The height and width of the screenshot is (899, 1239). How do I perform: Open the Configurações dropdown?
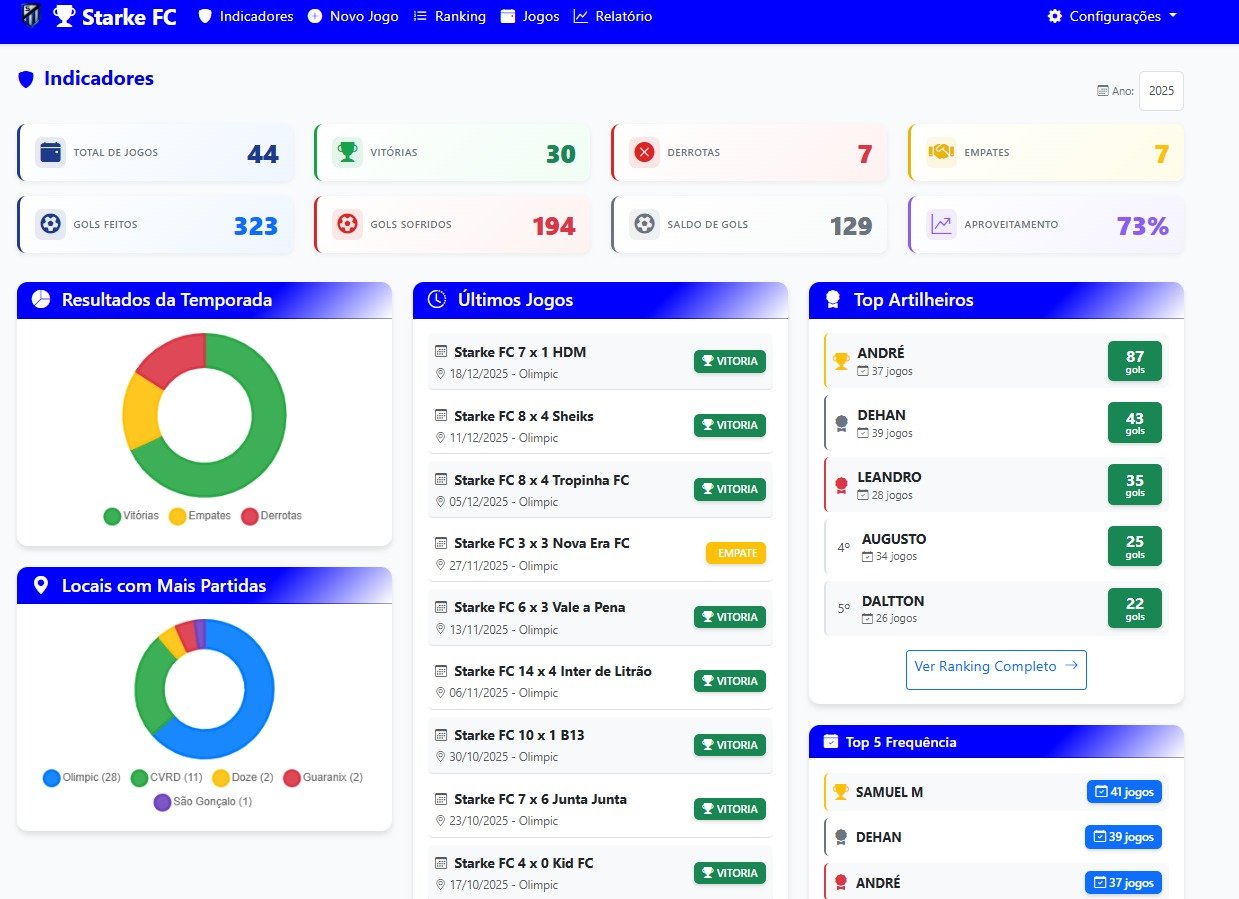tap(1111, 16)
